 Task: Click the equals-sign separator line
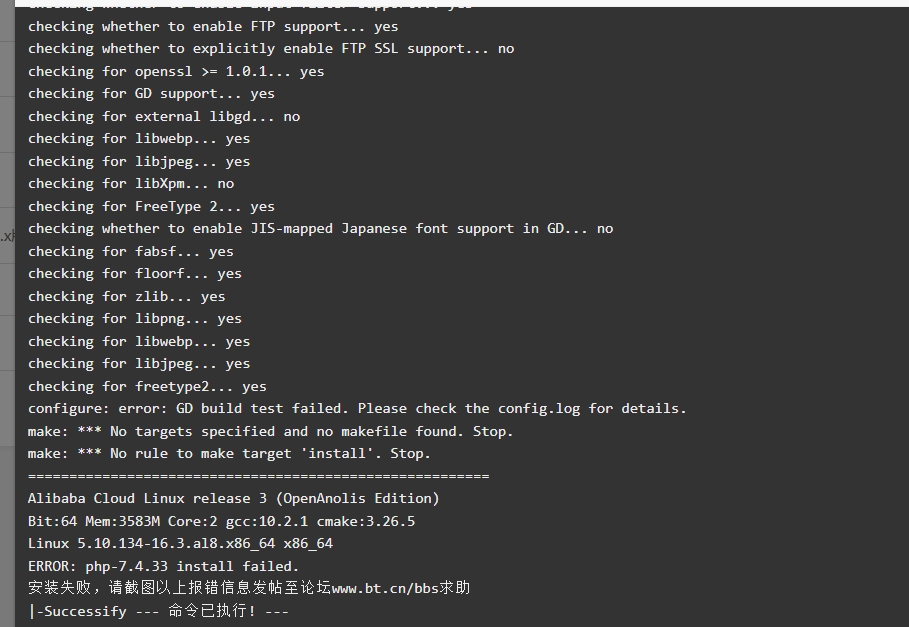coord(259,476)
